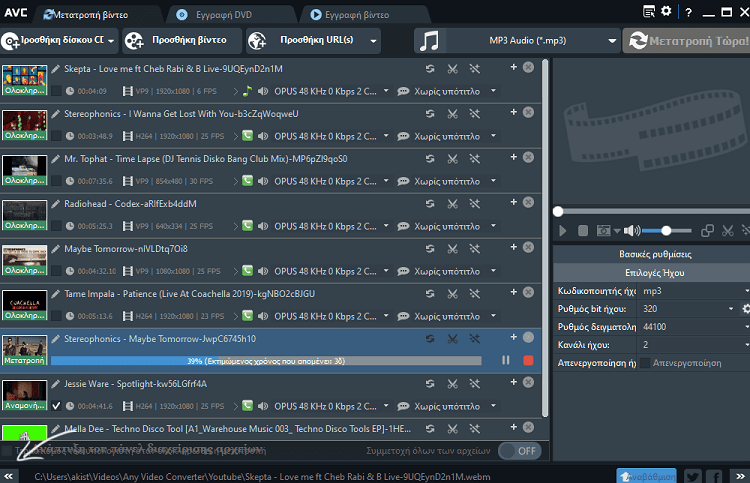750x483 pixels.
Task: Stop the preview playback
Action: pos(583,231)
